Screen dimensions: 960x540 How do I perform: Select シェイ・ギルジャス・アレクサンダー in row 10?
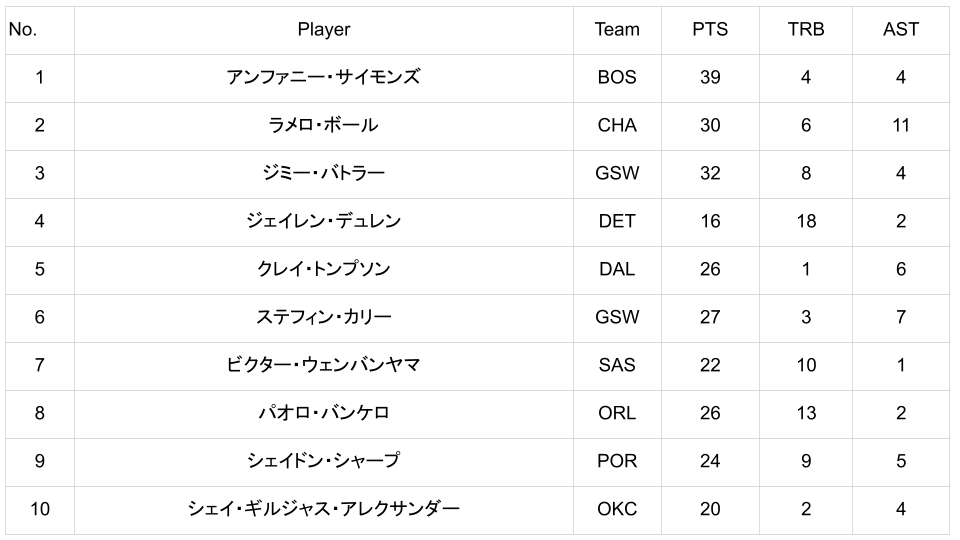click(323, 509)
